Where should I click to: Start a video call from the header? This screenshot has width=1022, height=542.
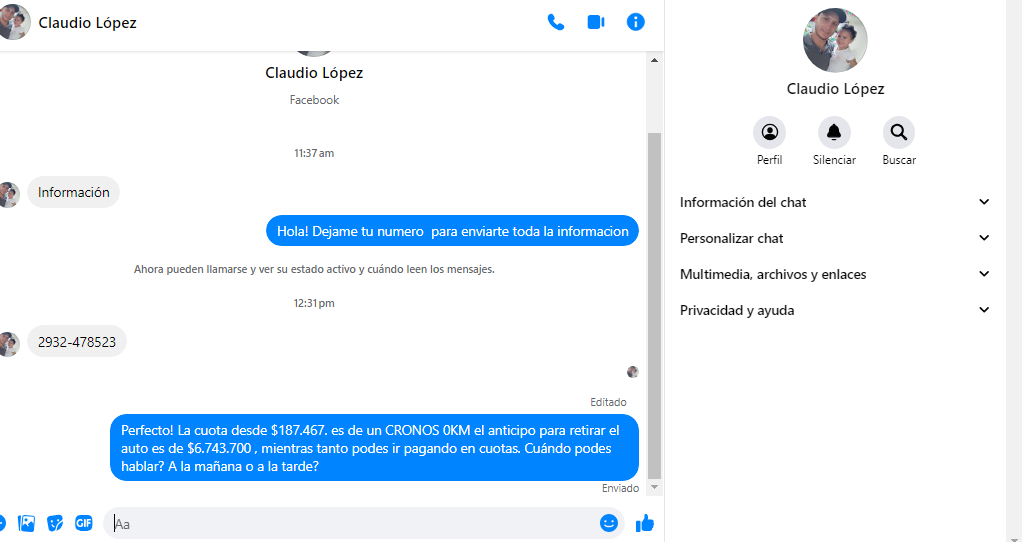[x=596, y=22]
